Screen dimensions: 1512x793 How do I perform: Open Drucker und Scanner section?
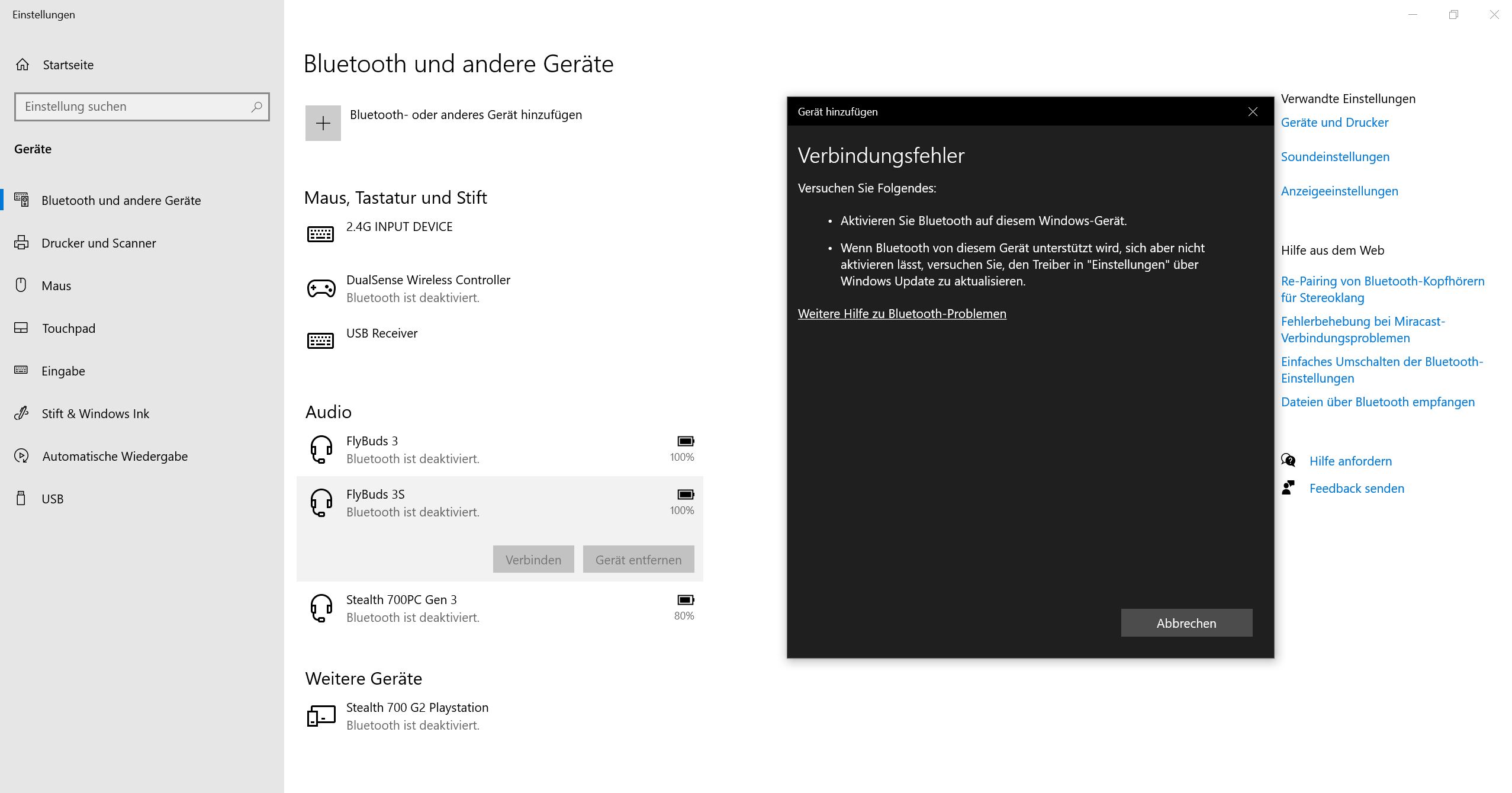(x=98, y=243)
